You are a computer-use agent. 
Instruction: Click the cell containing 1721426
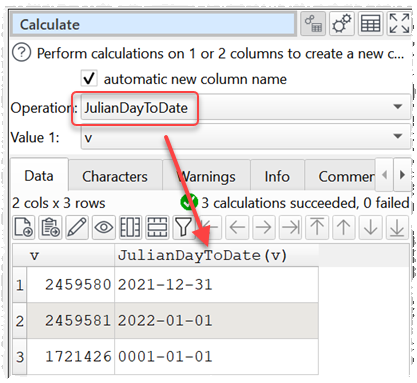click(71, 357)
